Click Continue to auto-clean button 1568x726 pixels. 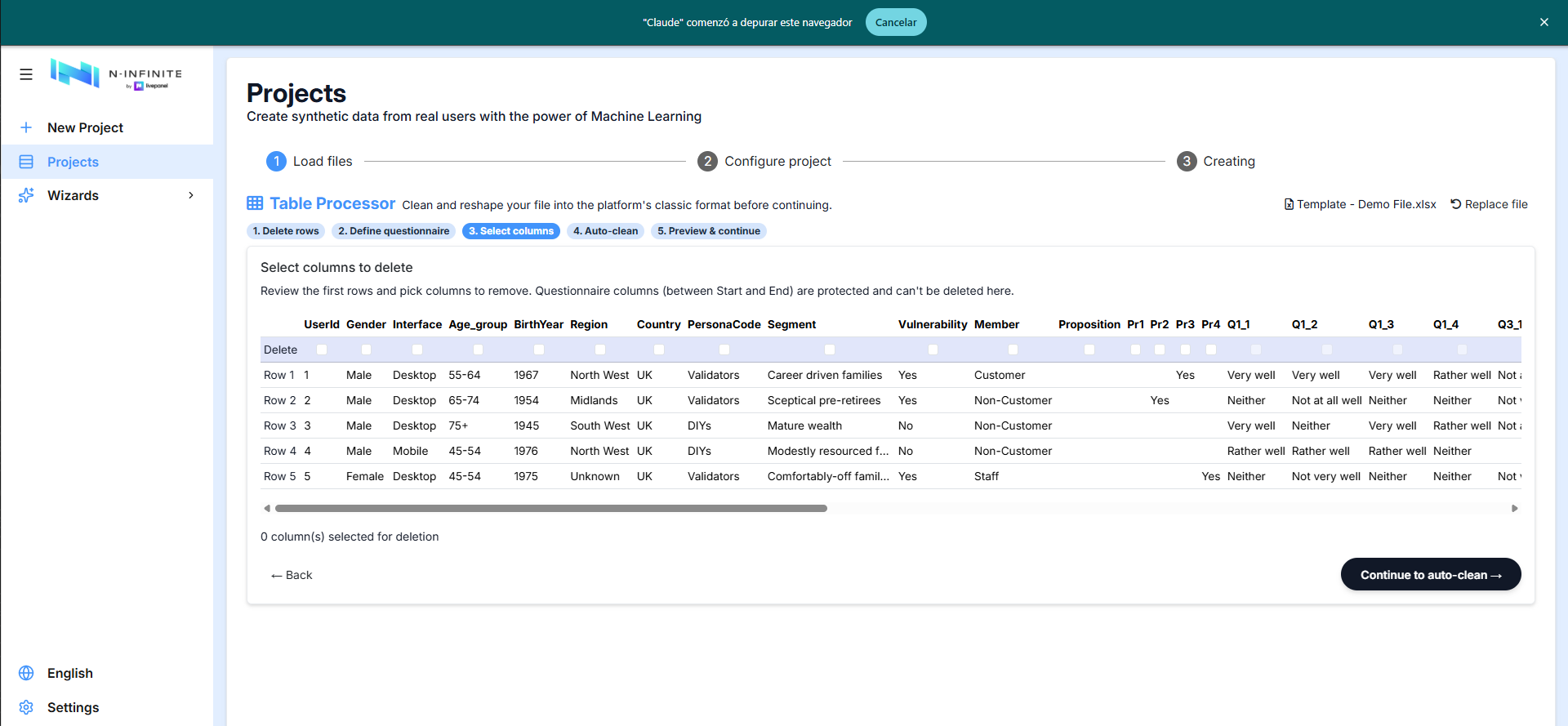click(1431, 574)
